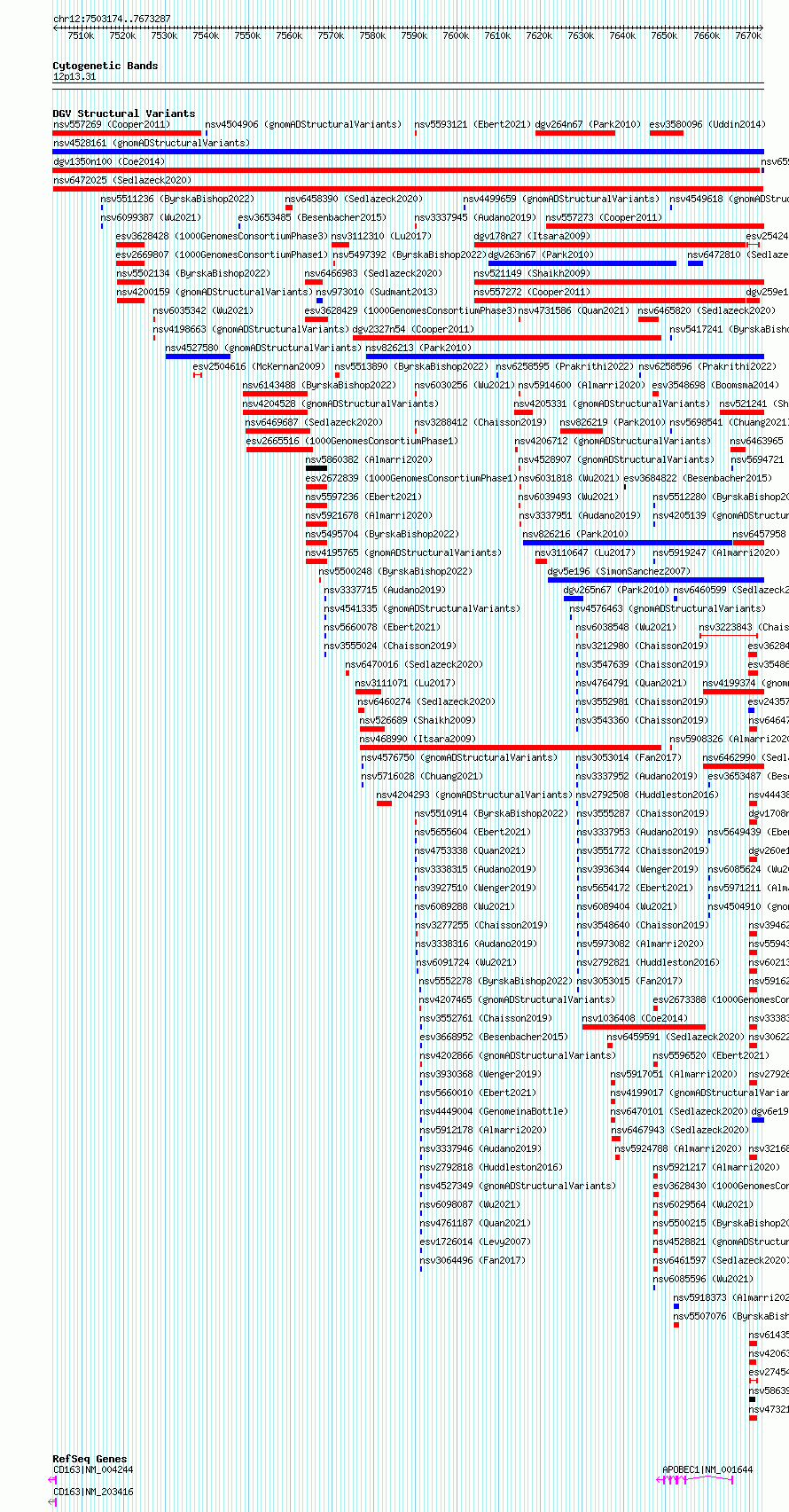Select variant dgv265n67 (Park2010)
Screen dimensions: 789x1512
click(x=616, y=590)
